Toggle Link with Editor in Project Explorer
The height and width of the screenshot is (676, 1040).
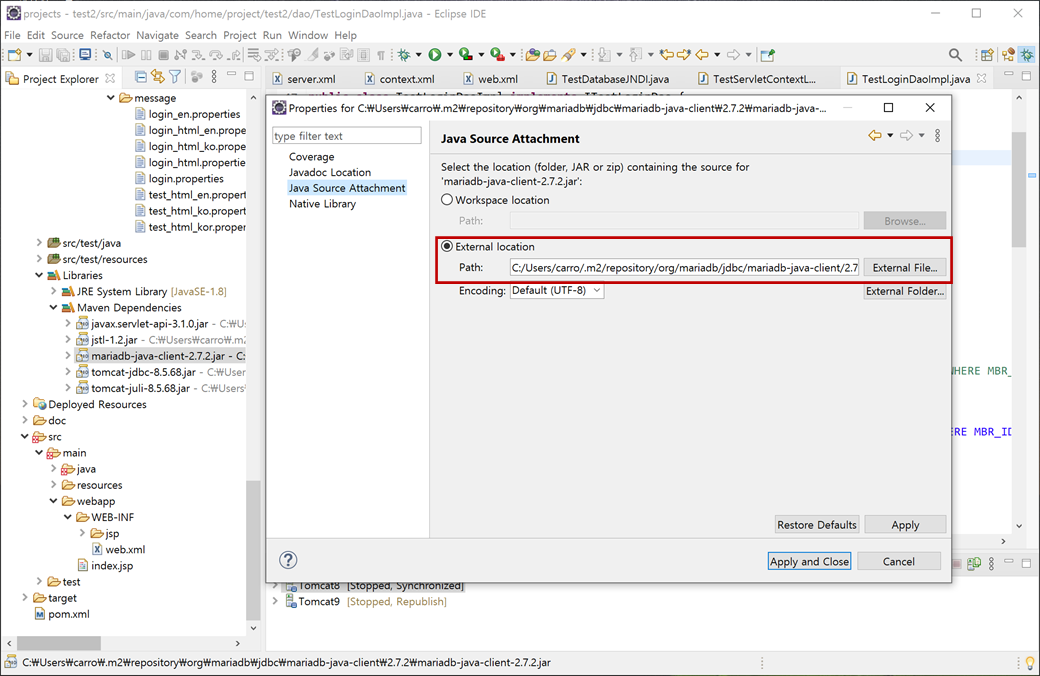coord(158,77)
